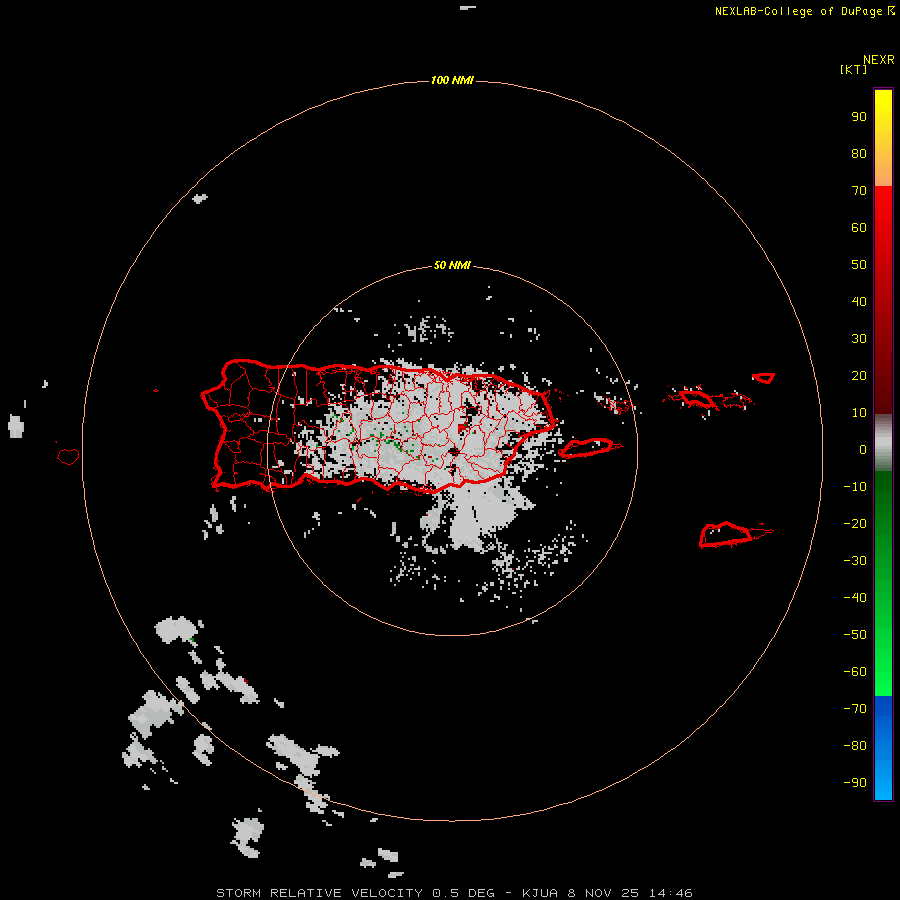Click the Storm Relative Velocity caption at bottom
Viewport: 900px width, 900px height.
point(454,893)
